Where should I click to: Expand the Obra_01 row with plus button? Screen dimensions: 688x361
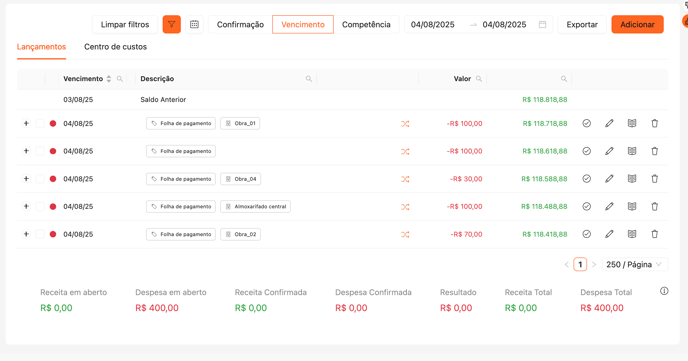point(26,123)
